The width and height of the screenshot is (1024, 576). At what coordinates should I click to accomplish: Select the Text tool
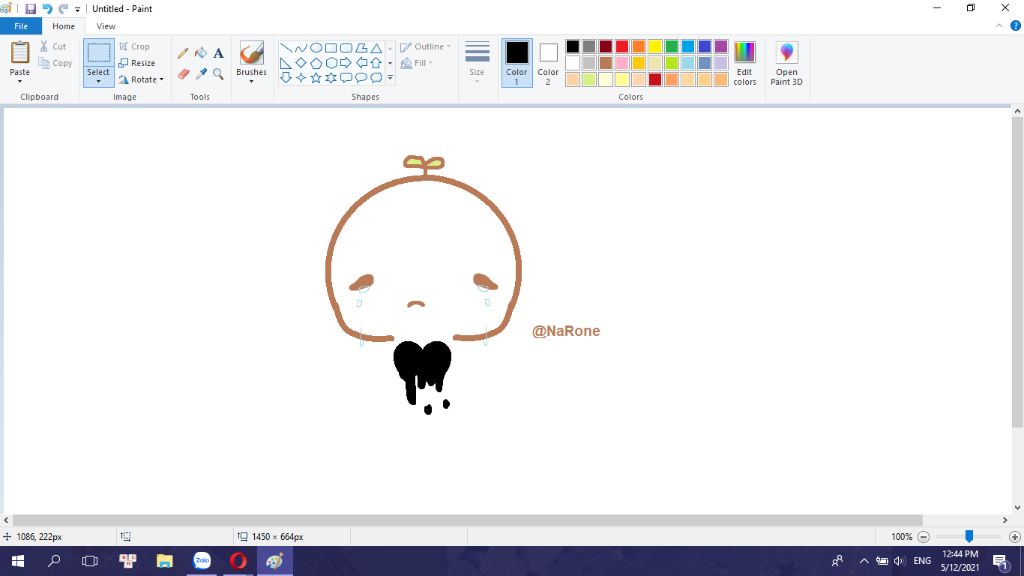218,53
